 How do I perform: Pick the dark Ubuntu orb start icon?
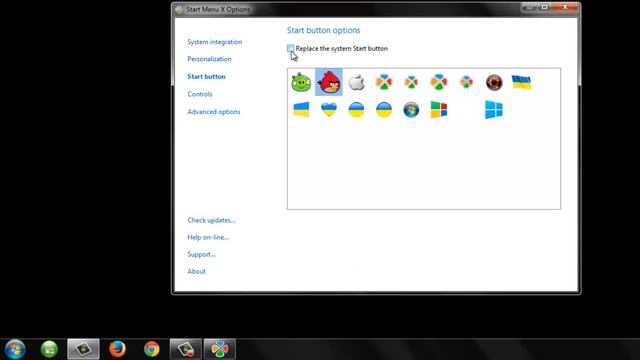click(x=494, y=82)
